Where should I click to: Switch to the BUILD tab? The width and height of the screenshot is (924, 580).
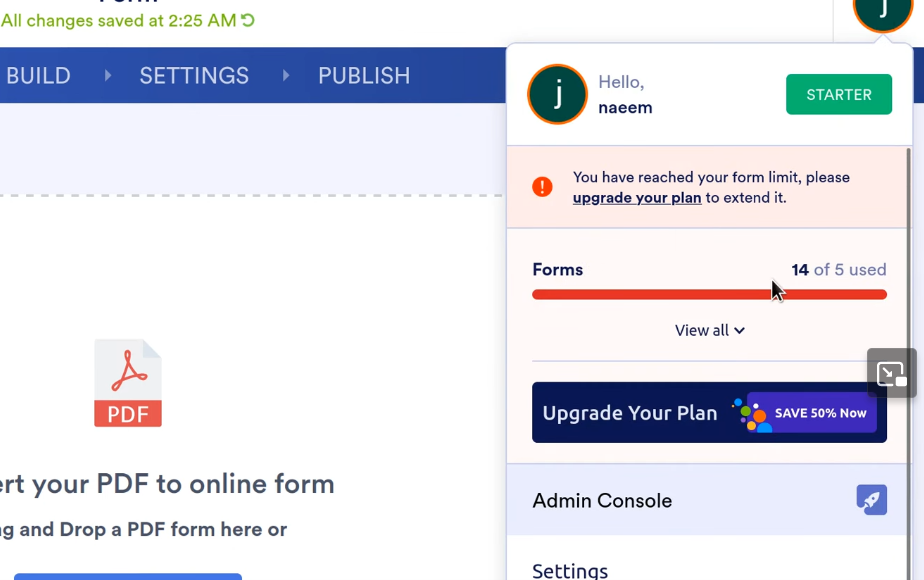(38, 75)
